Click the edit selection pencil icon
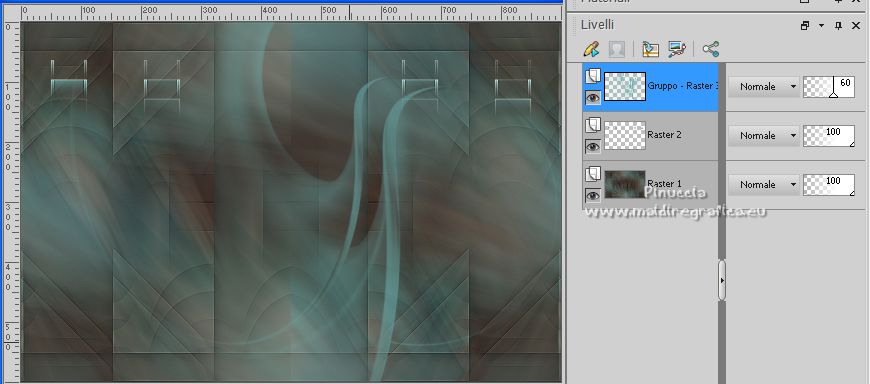The width and height of the screenshot is (870, 384). tap(591, 49)
